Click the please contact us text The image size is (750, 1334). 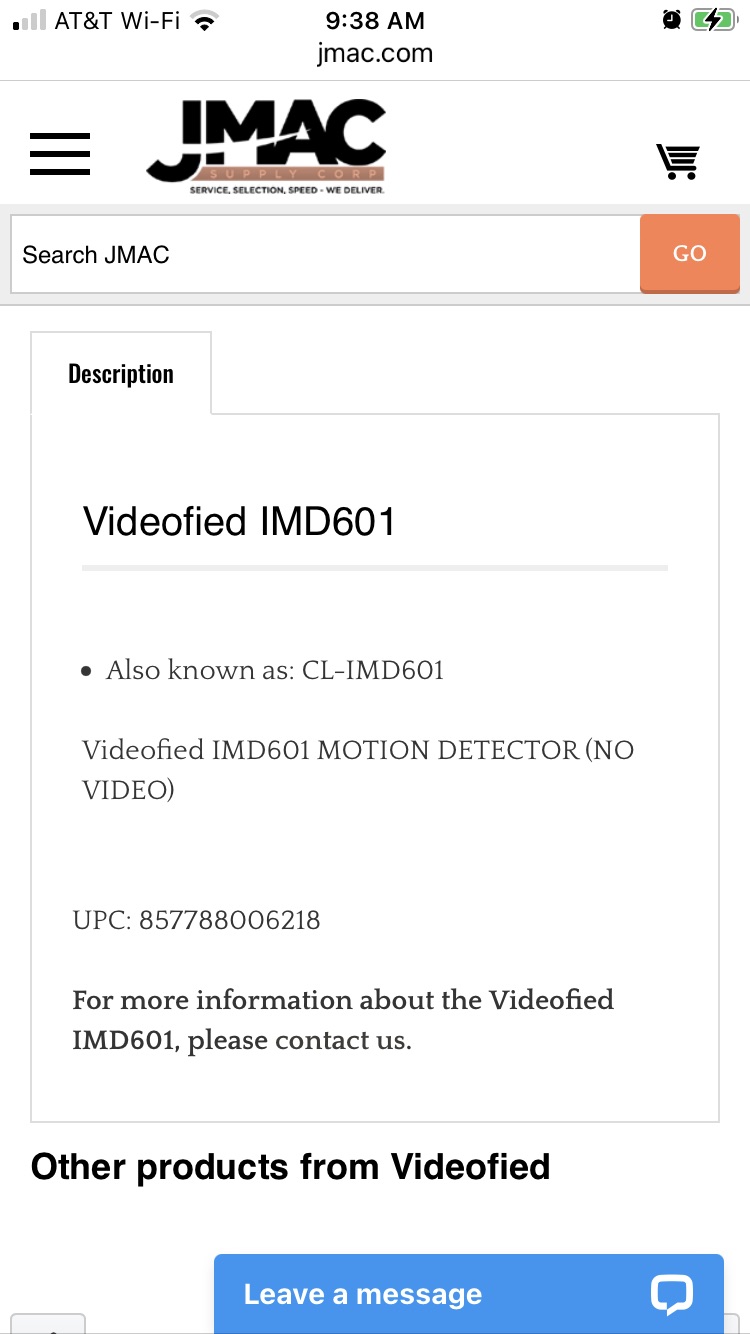(x=299, y=1041)
